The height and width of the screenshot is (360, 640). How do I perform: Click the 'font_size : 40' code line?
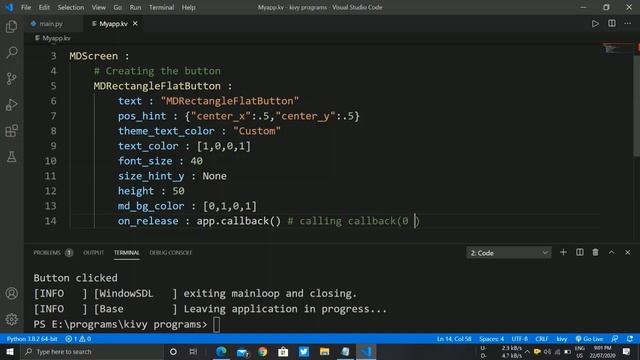pyautogui.click(x=160, y=161)
